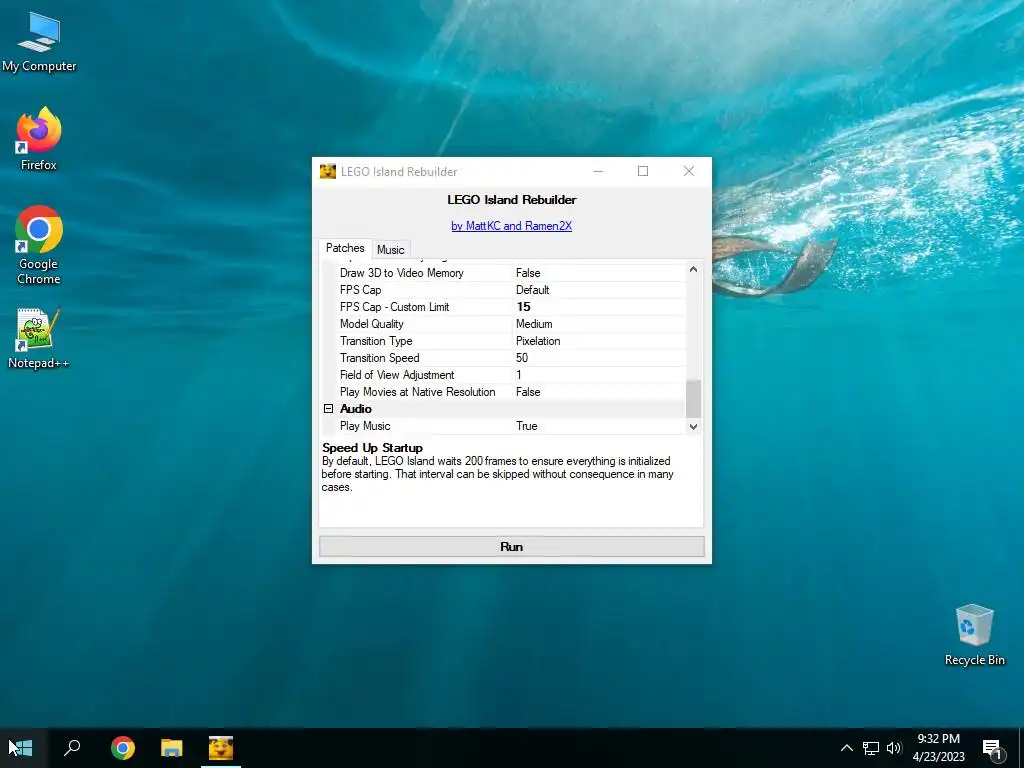
Task: Toggle Play Music True value
Action: [599, 426]
